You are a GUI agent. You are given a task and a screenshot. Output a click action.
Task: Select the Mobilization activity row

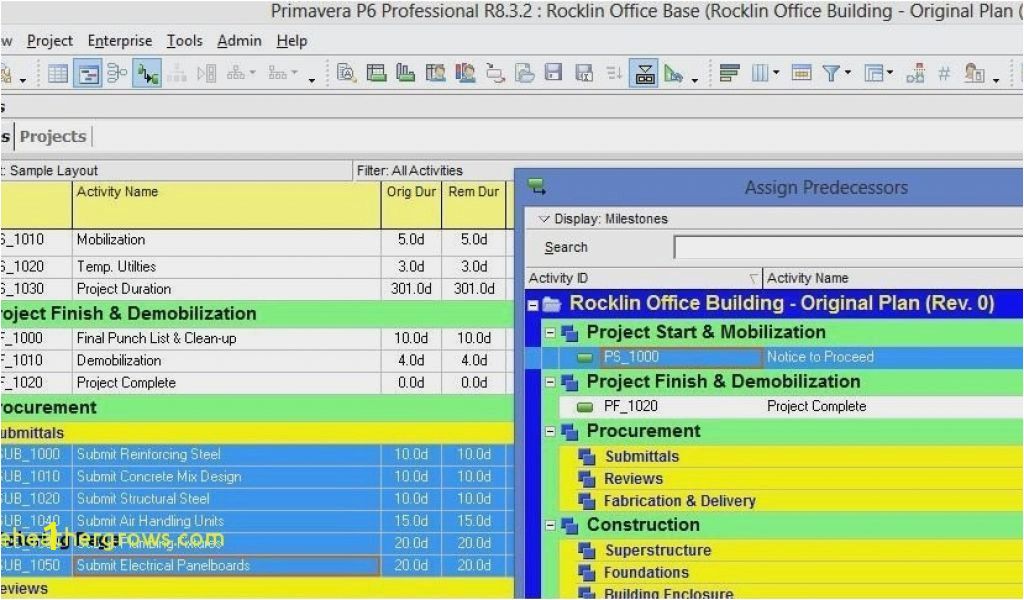tap(257, 240)
